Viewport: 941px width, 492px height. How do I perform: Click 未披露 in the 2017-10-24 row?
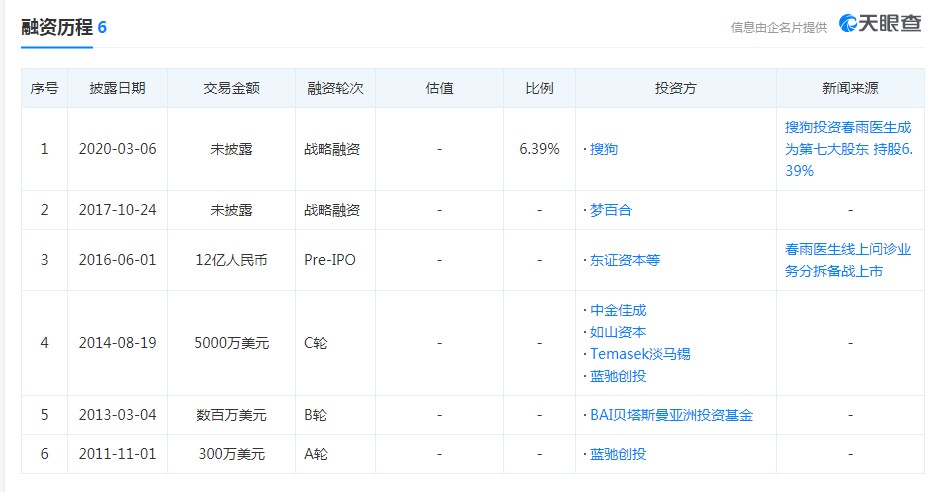coord(232,210)
